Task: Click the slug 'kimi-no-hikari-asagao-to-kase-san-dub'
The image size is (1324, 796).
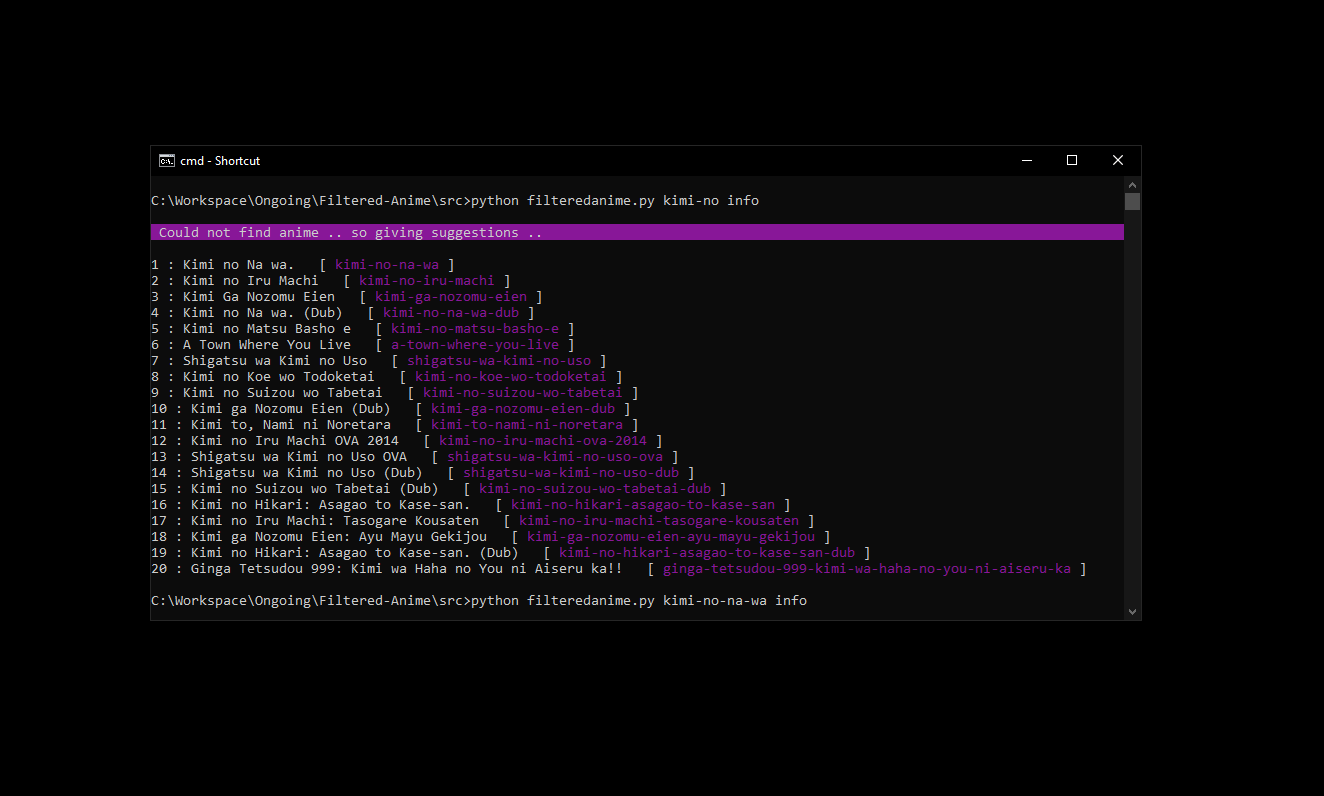Action: click(707, 553)
